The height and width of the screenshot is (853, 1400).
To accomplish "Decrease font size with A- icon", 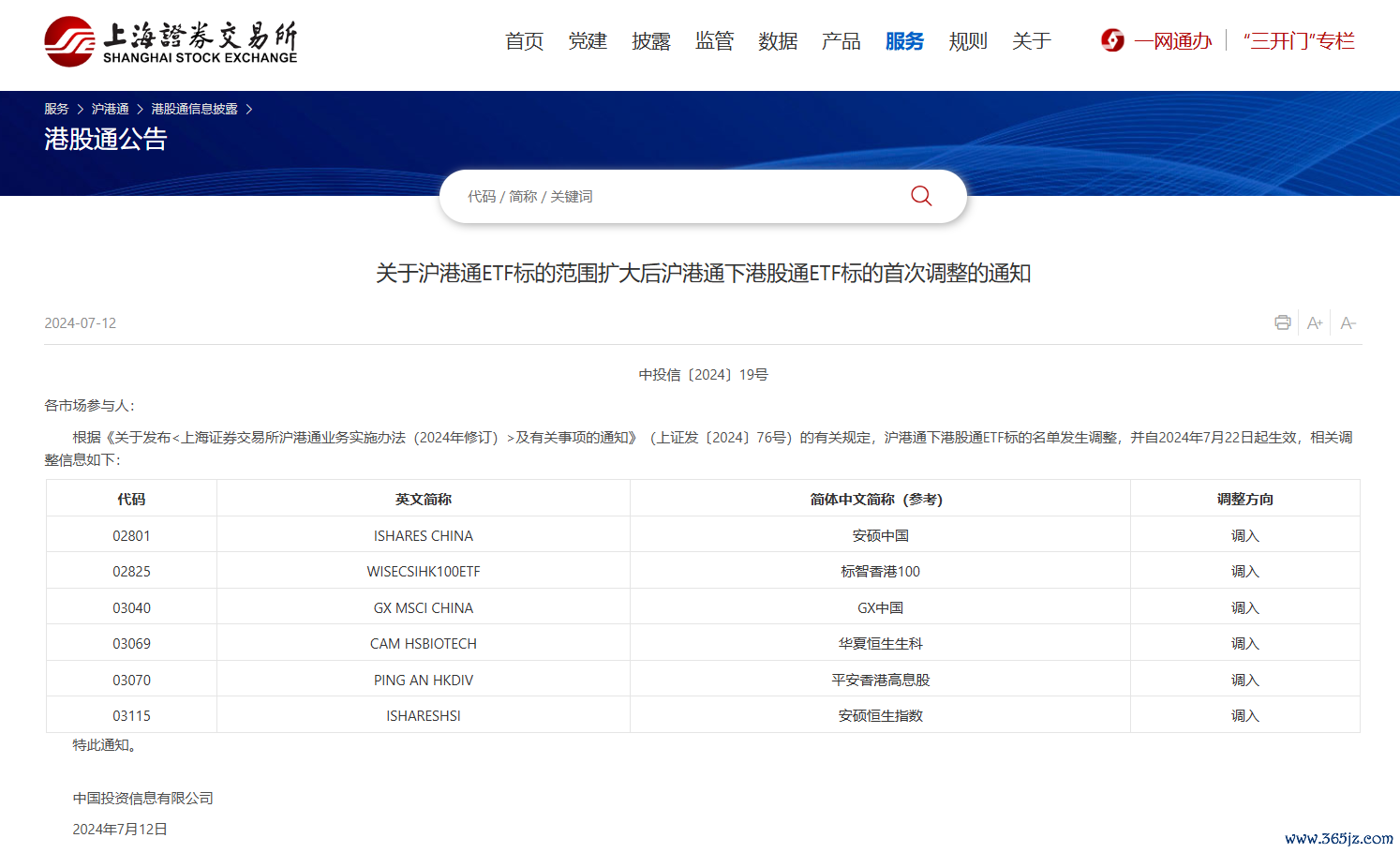I will coord(1348,323).
